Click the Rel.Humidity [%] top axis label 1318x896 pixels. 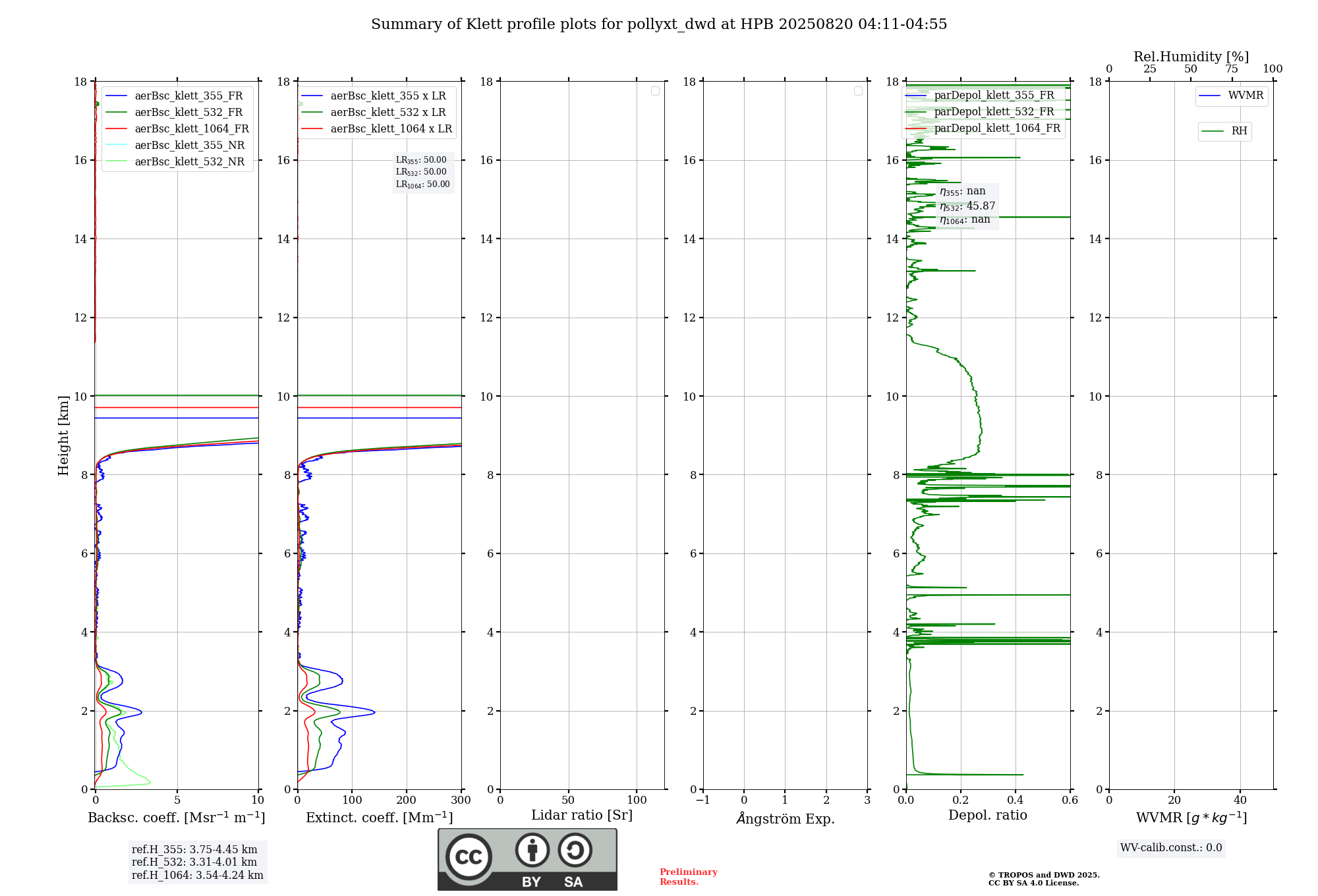pyautogui.click(x=1191, y=57)
